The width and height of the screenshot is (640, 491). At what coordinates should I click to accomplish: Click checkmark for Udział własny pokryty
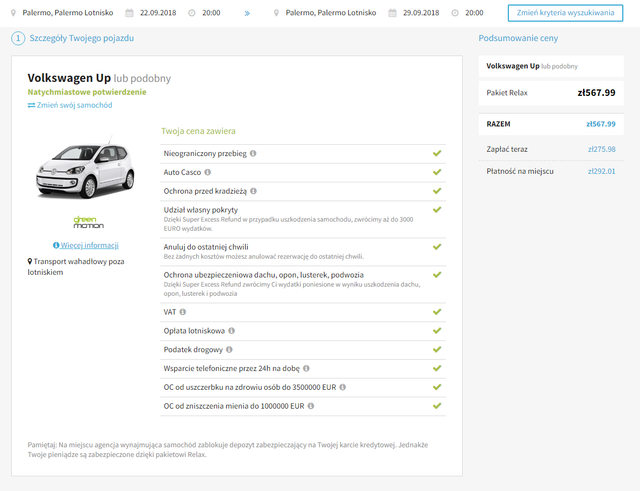[x=437, y=209]
